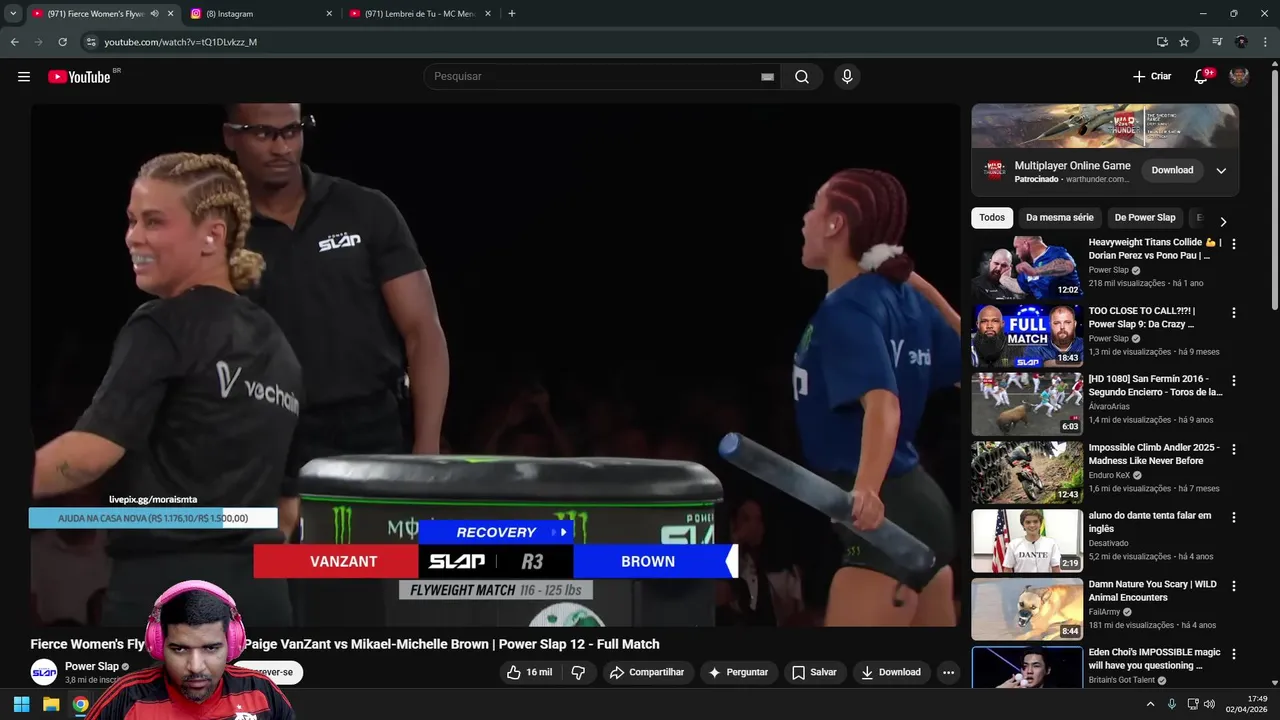The image size is (1280, 720).
Task: Open more actions ellipsis below video
Action: [948, 673]
